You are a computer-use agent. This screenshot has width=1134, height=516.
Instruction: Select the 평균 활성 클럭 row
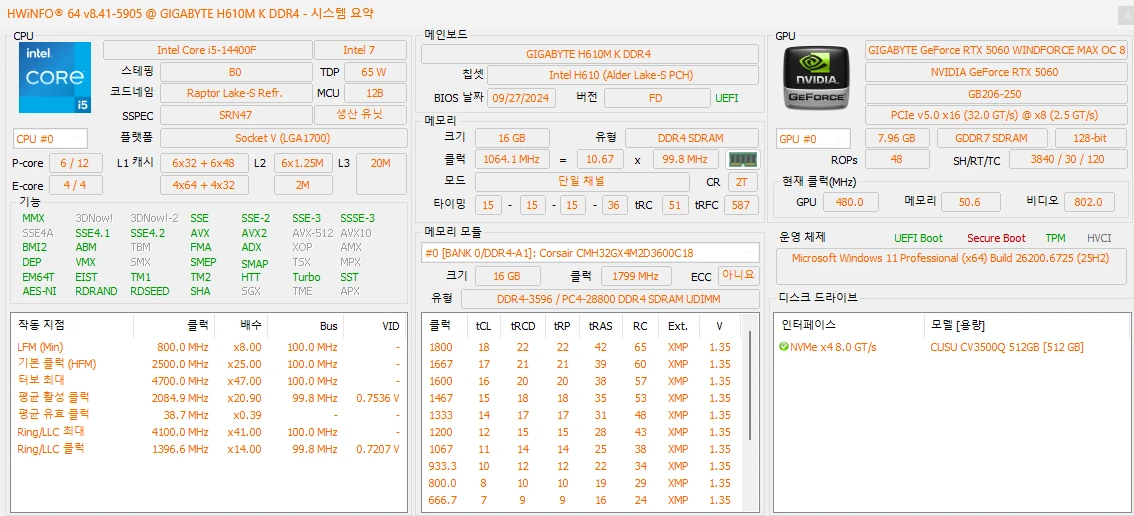click(x=208, y=397)
